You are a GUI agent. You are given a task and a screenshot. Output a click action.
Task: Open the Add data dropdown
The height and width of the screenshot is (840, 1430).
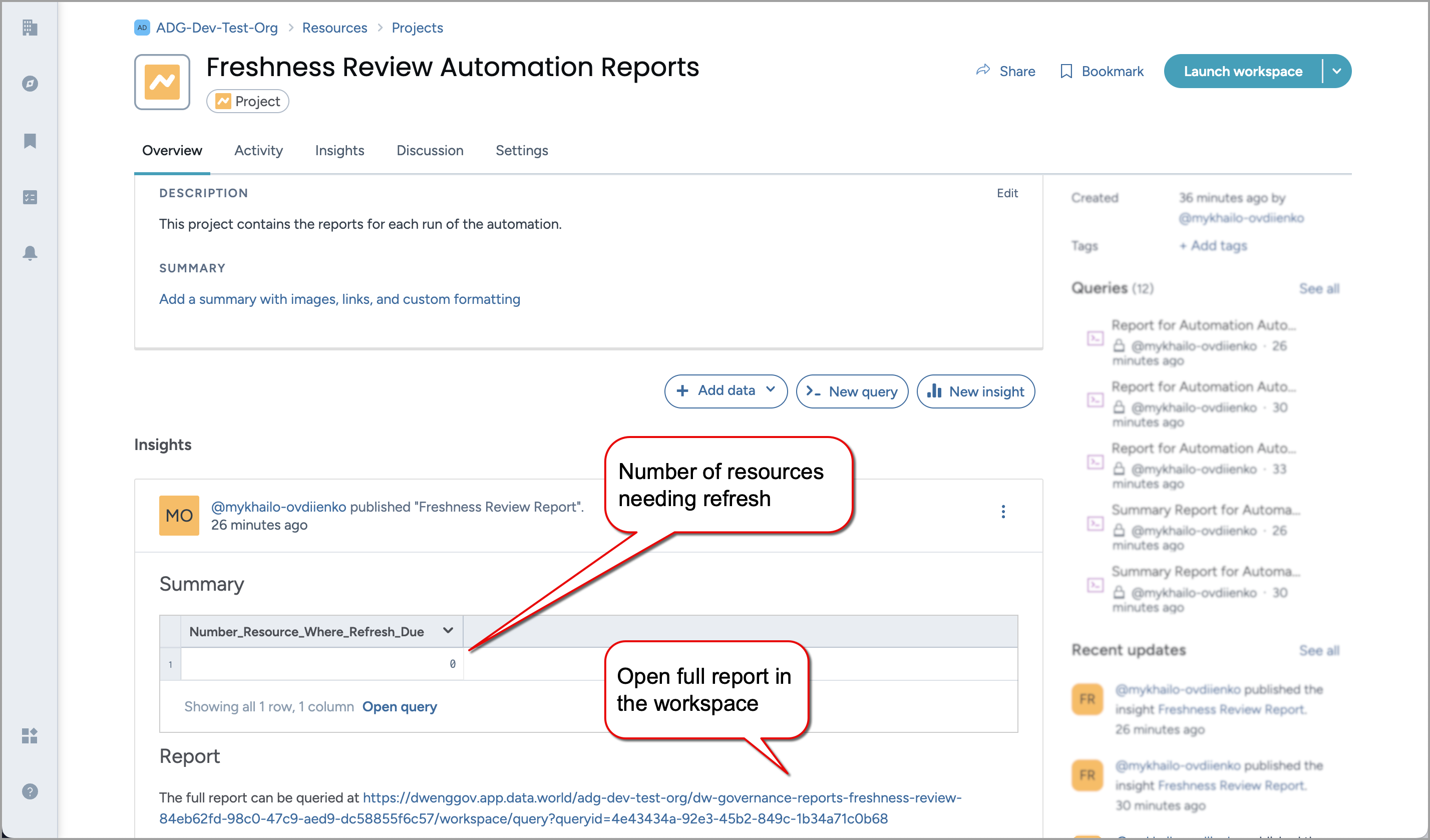(726, 391)
